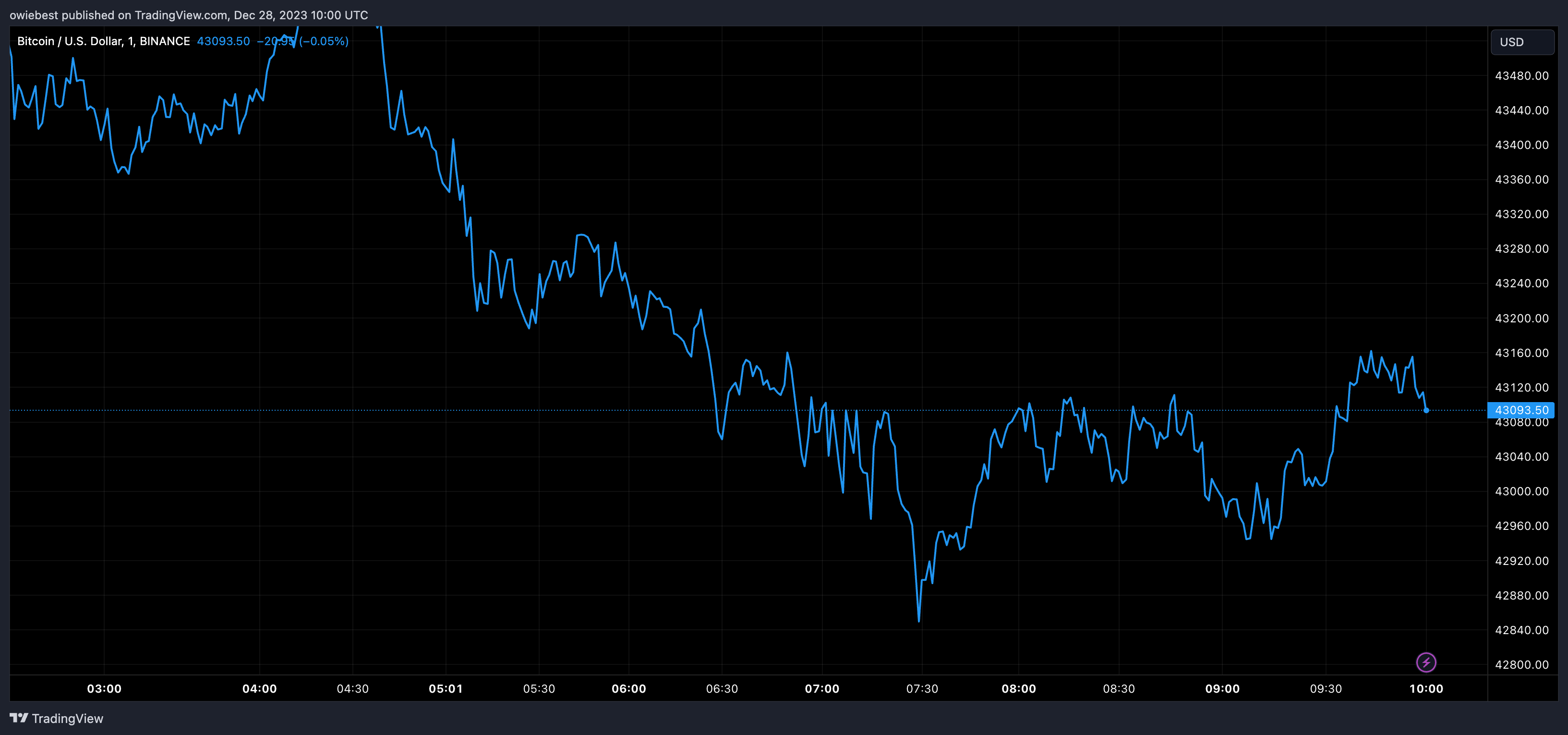
Task: Click the 43160.00 price axis label
Action: 1522,353
